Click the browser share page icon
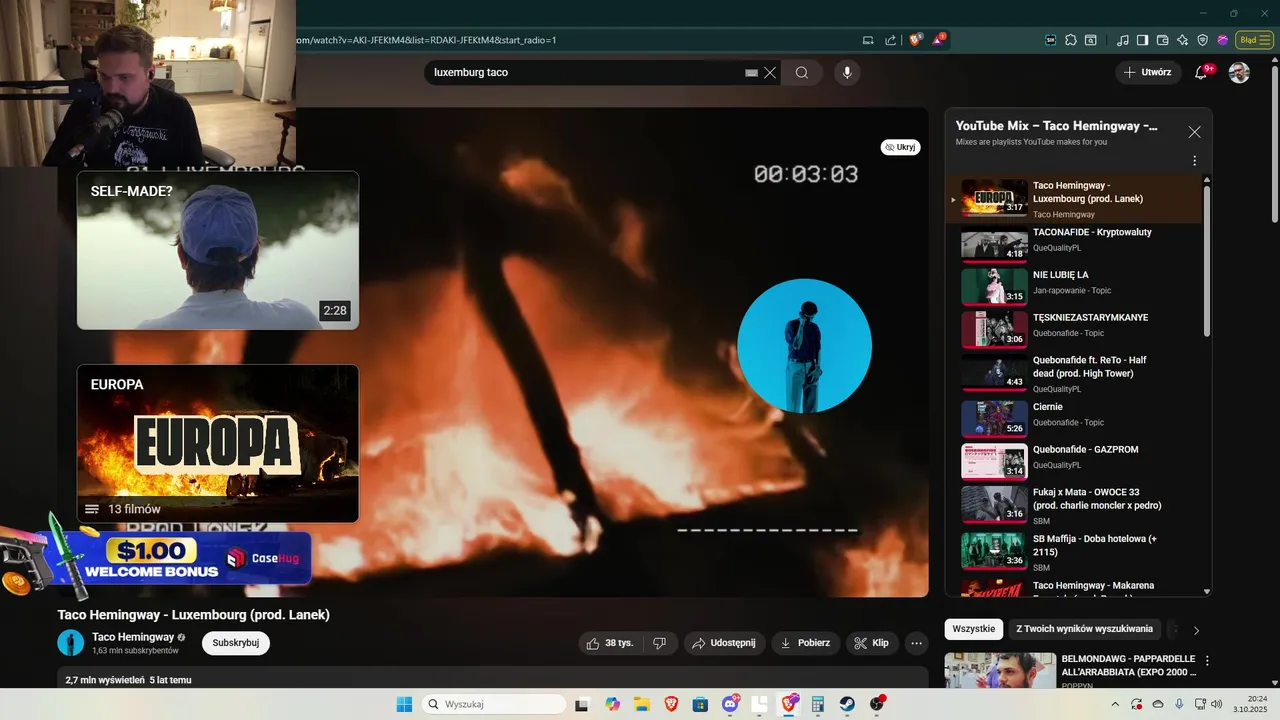1280x720 pixels. [x=890, y=40]
